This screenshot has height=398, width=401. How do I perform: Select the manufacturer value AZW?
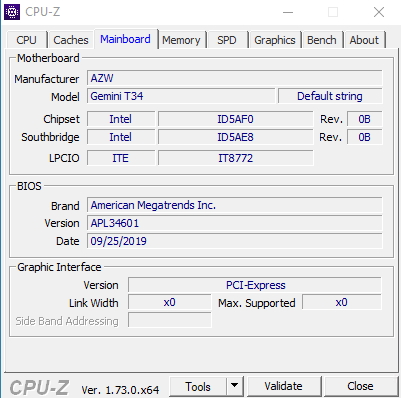(x=235, y=78)
